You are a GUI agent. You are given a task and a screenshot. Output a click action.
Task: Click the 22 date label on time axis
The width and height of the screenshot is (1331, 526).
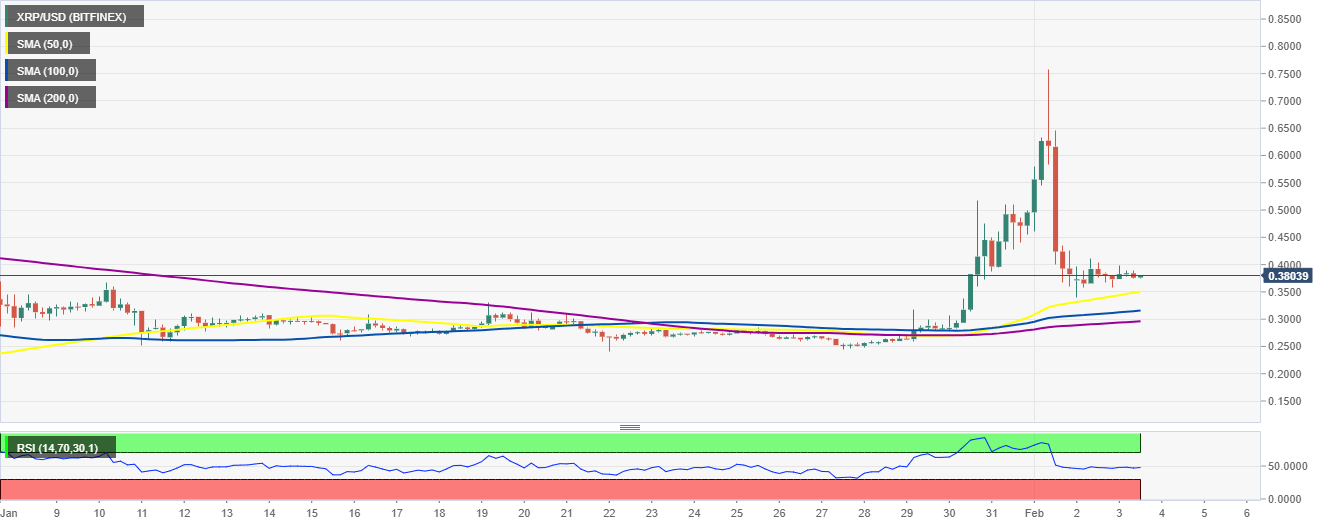(x=609, y=514)
